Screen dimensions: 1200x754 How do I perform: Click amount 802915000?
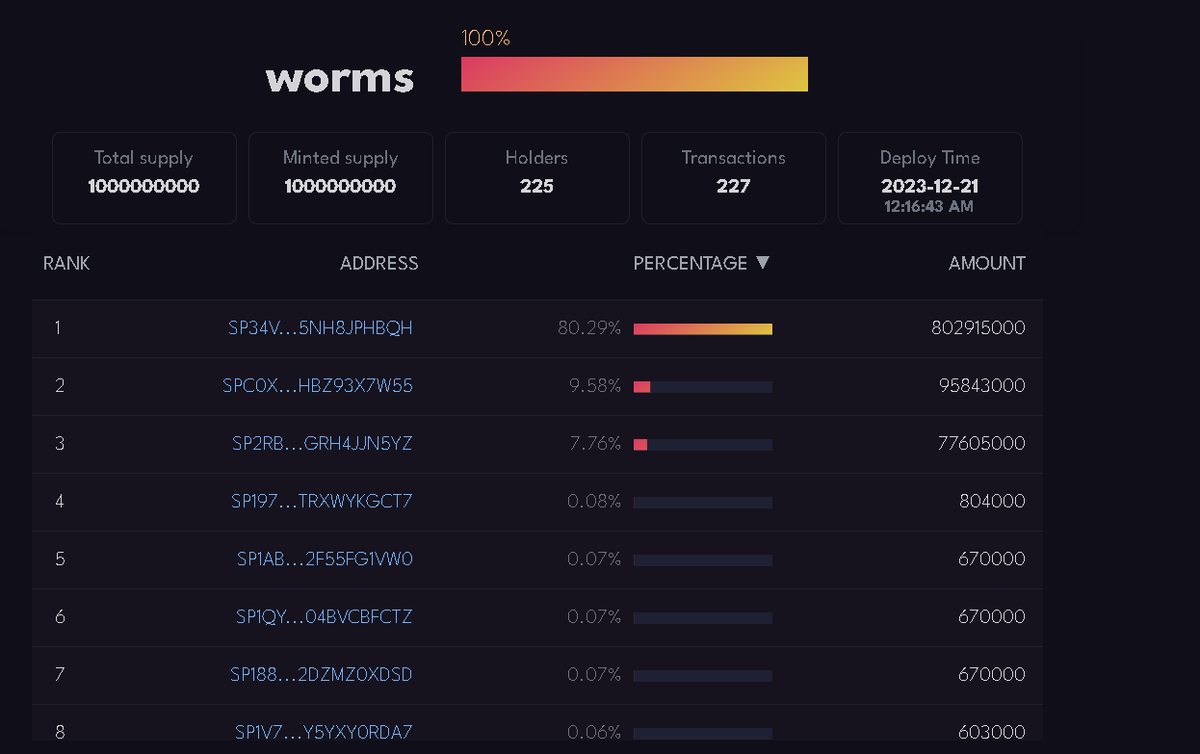click(978, 328)
